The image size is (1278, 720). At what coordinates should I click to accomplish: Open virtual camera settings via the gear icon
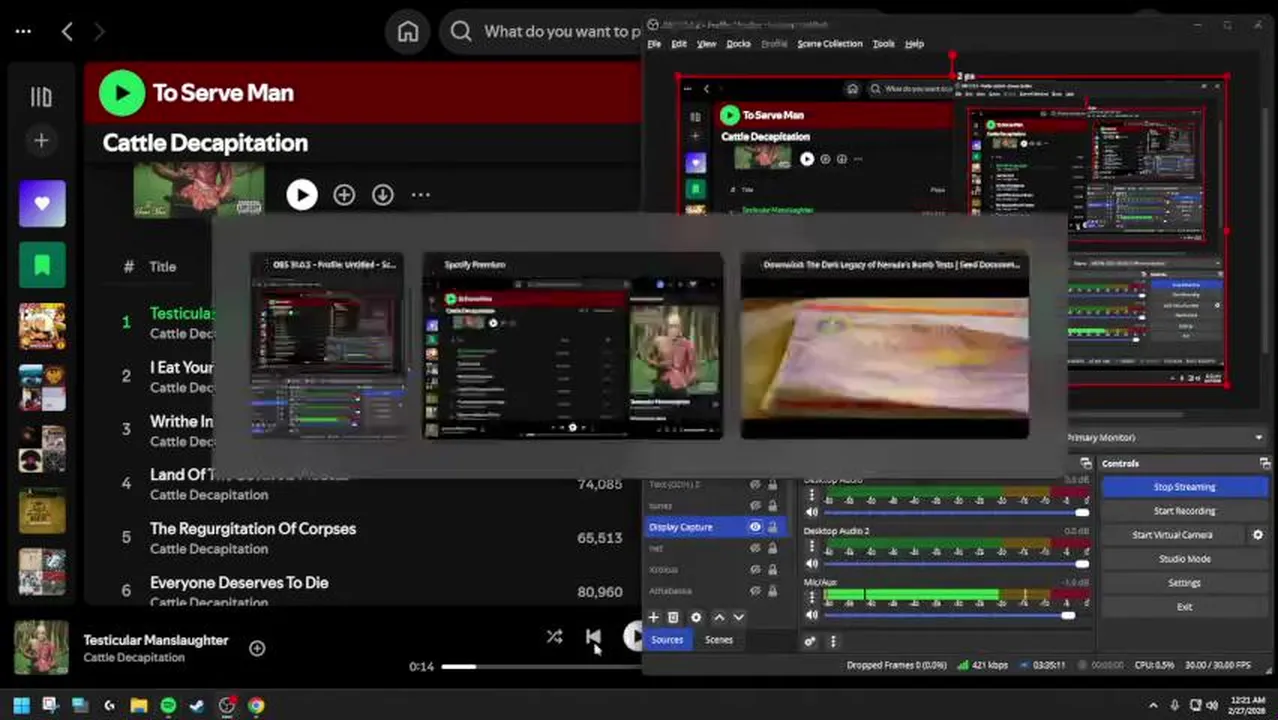point(1258,535)
